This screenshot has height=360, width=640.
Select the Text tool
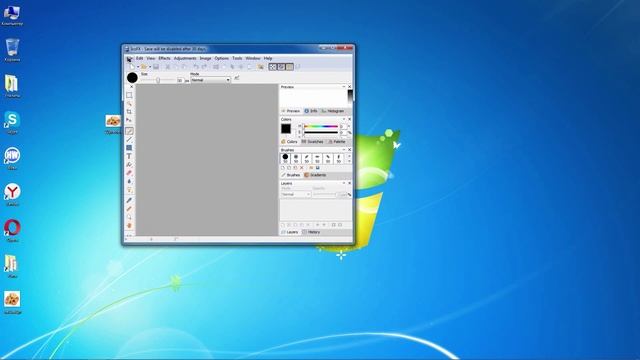(x=129, y=156)
